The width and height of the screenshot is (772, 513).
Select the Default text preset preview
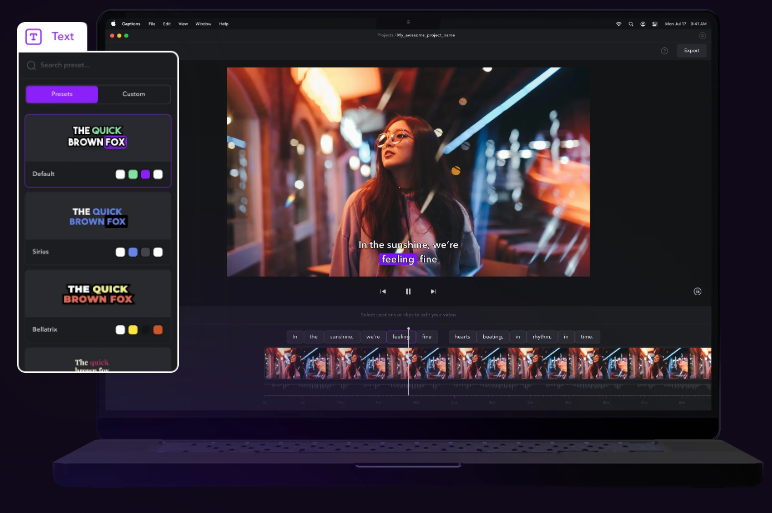tap(98, 137)
